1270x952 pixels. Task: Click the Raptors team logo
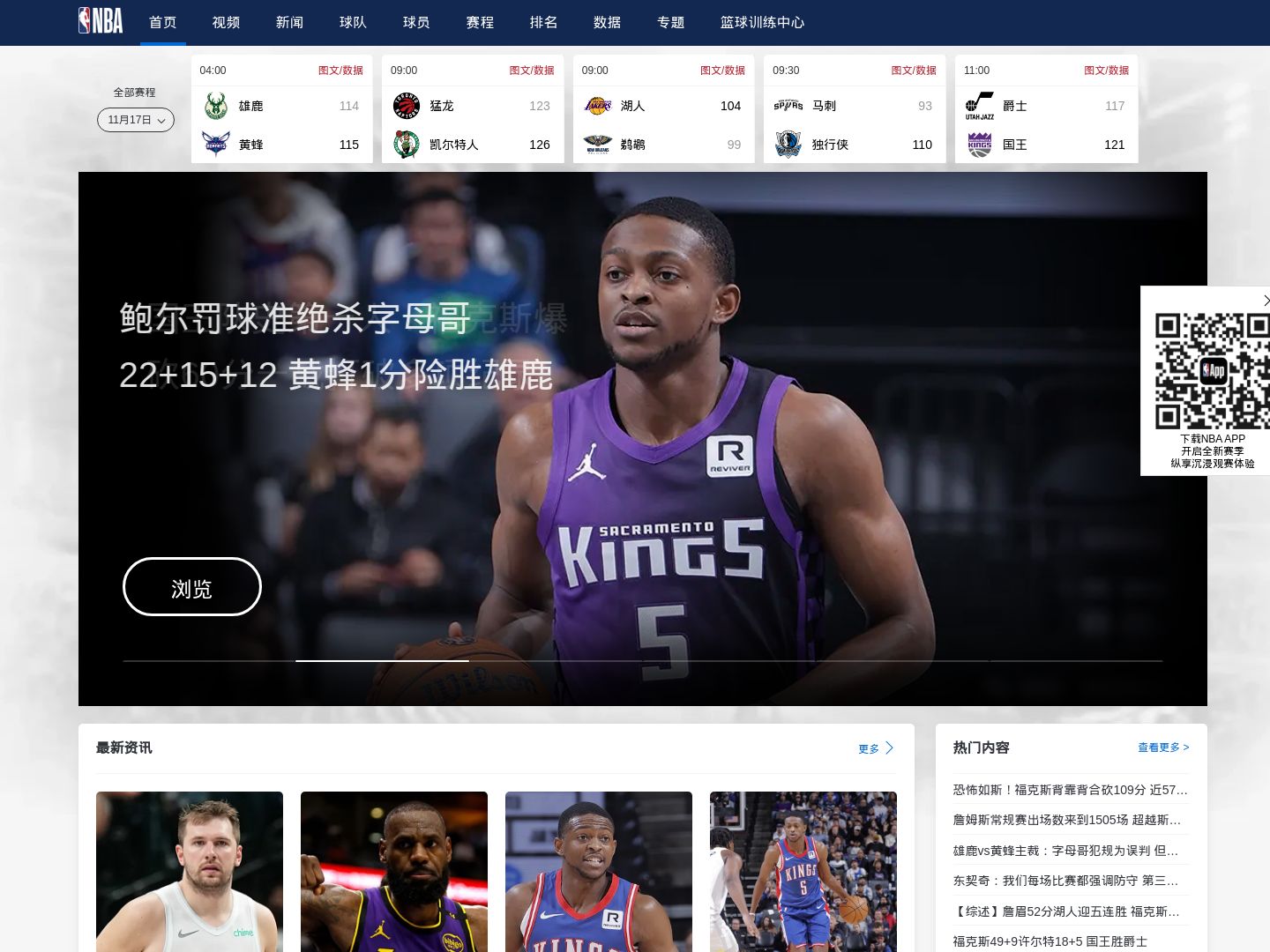pyautogui.click(x=407, y=106)
